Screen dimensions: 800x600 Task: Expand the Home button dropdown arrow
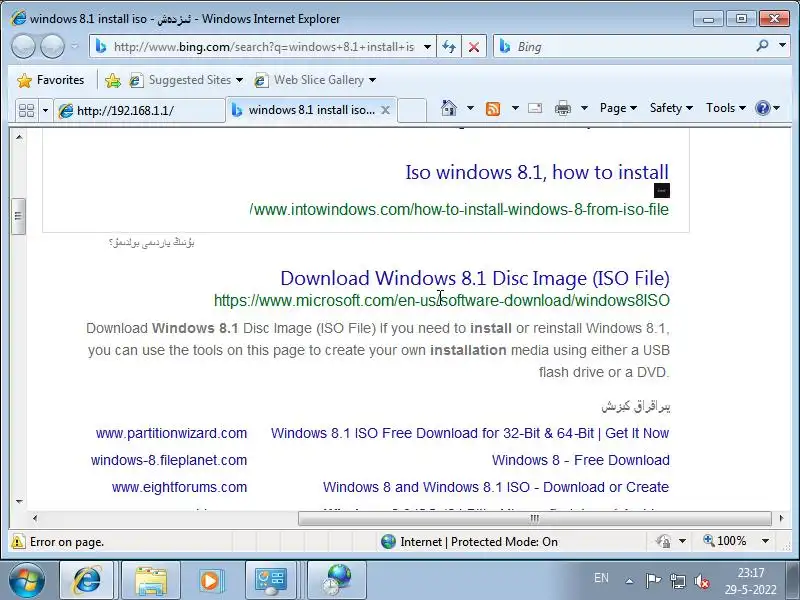tap(470, 108)
